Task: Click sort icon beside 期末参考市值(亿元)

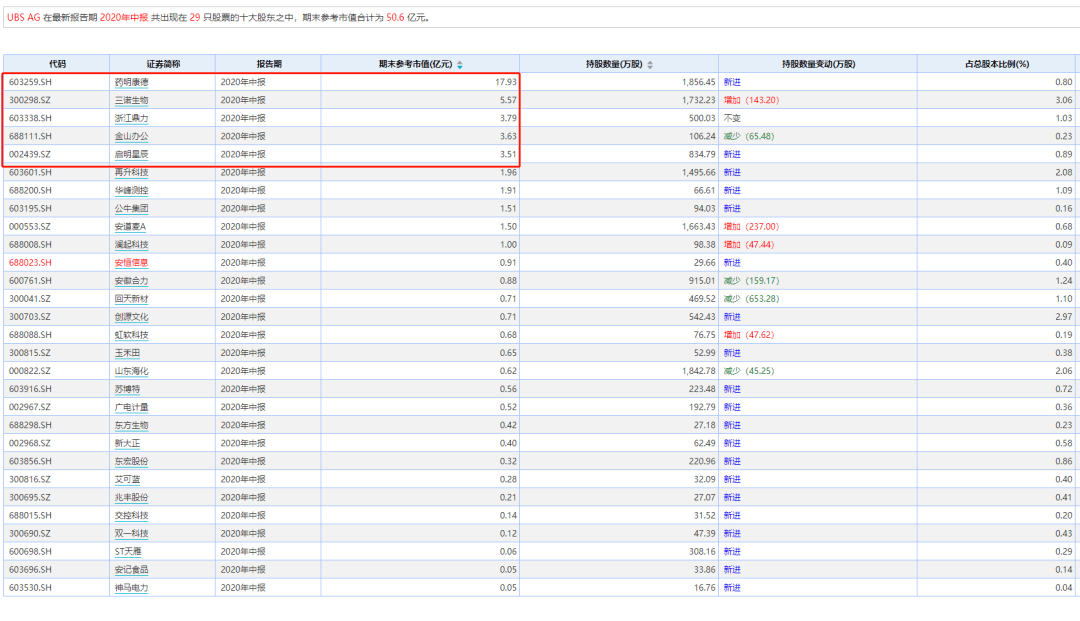Action: point(460,65)
